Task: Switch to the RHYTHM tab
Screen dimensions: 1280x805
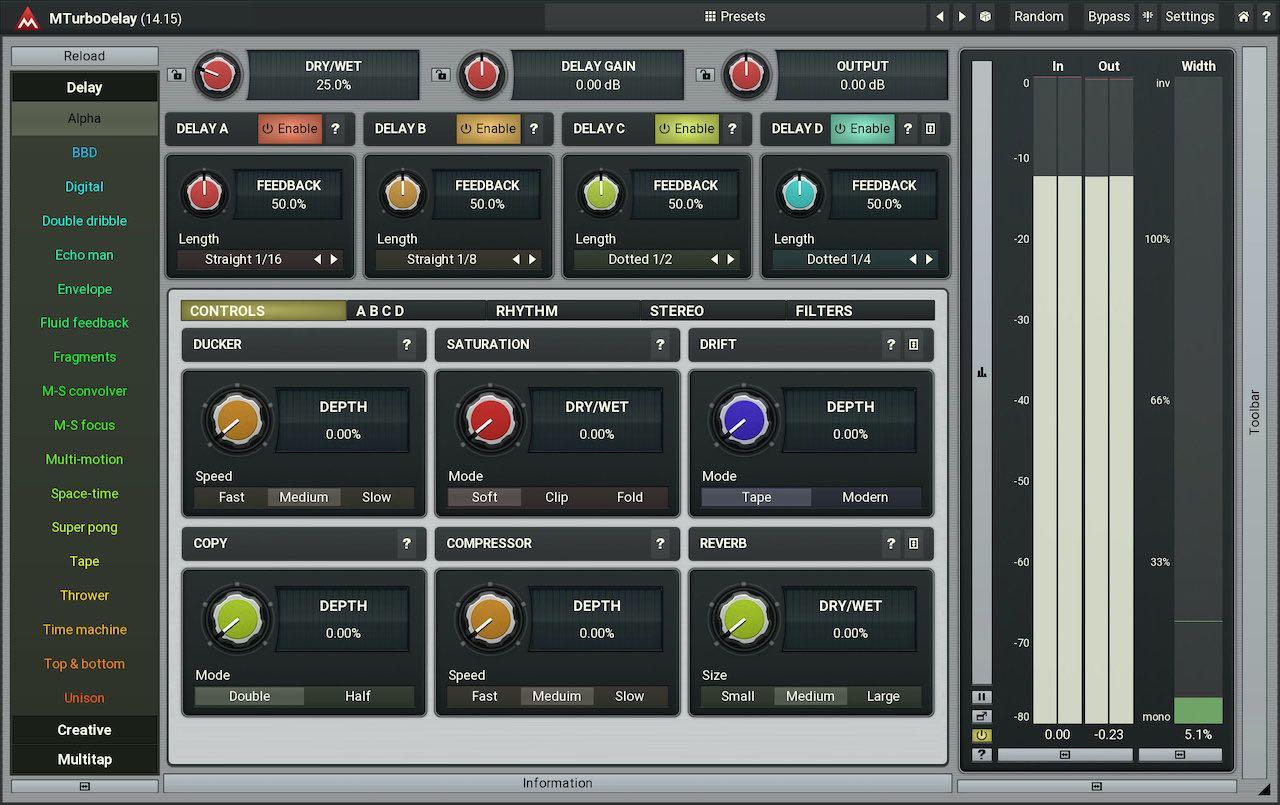Action: [x=527, y=311]
